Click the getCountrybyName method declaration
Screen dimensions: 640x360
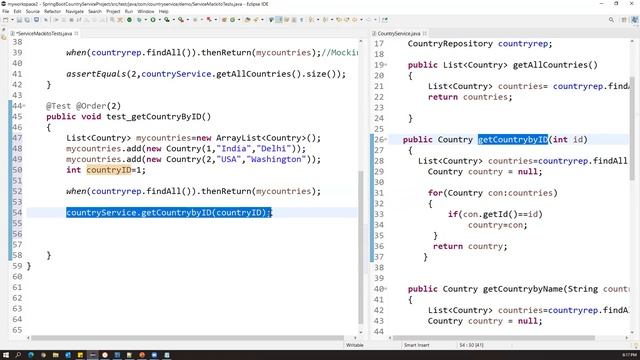pos(522,289)
